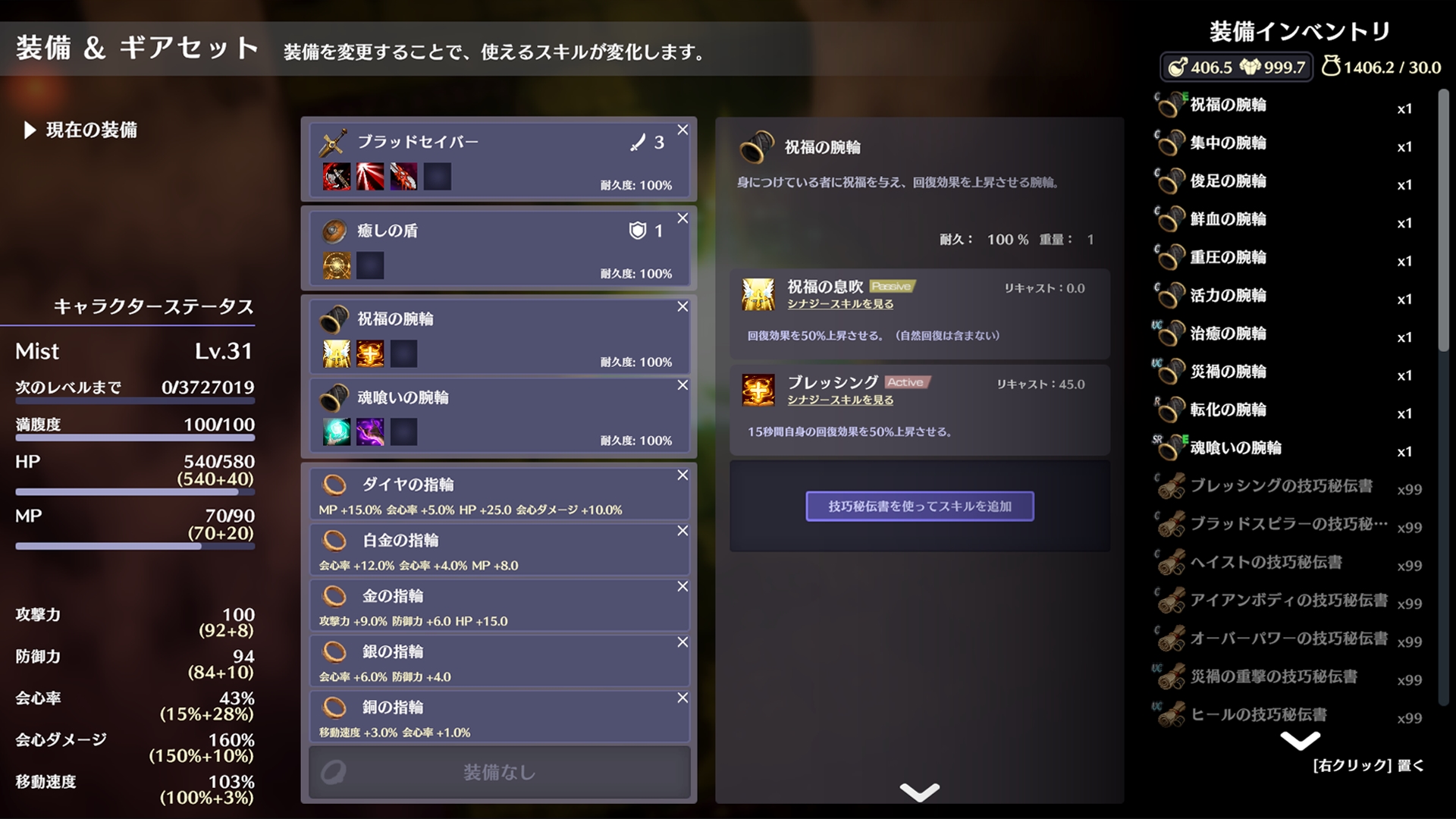Viewport: 1456px width, 819px height.
Task: Click the down chevron under the item detail panel
Action: pos(919,792)
